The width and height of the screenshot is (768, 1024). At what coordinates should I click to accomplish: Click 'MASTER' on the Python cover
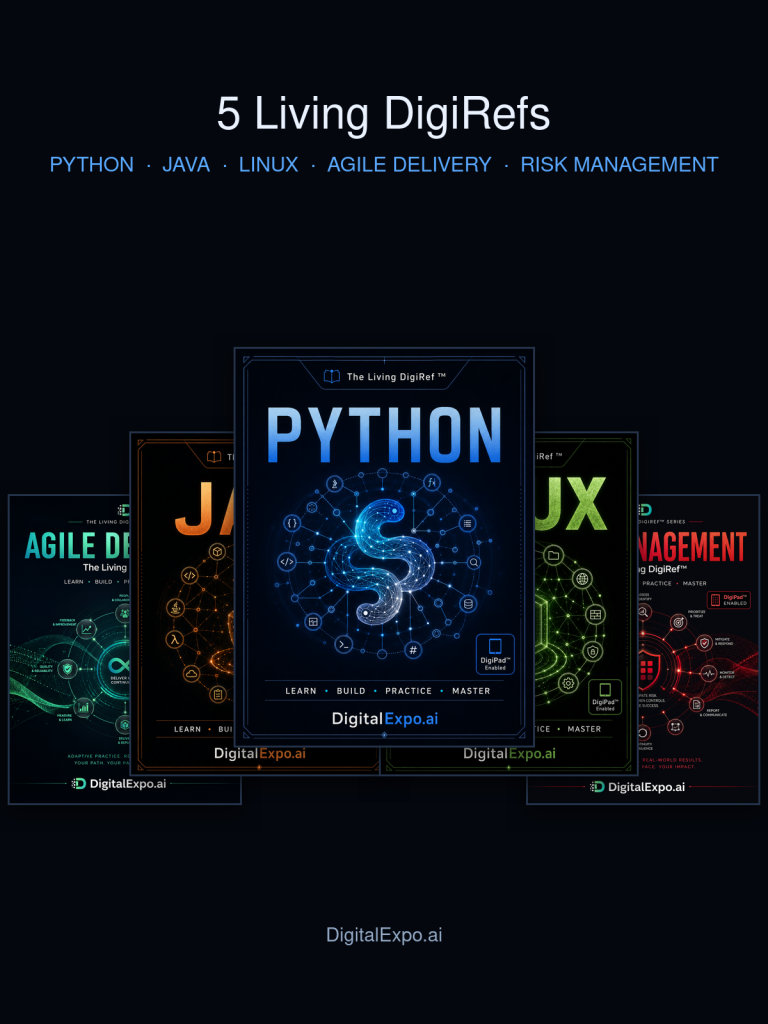pyautogui.click(x=471, y=691)
